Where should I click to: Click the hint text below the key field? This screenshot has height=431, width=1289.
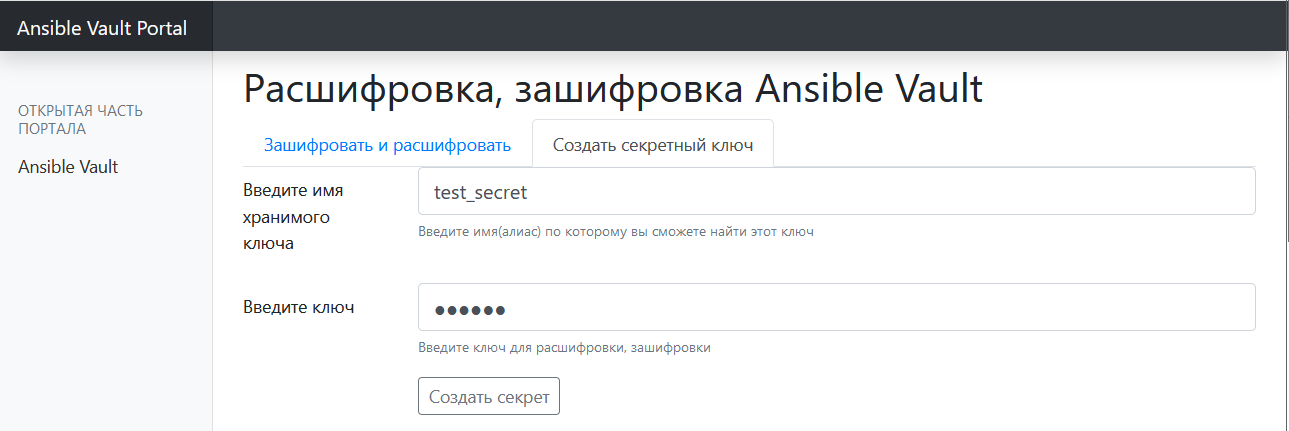[x=564, y=348]
